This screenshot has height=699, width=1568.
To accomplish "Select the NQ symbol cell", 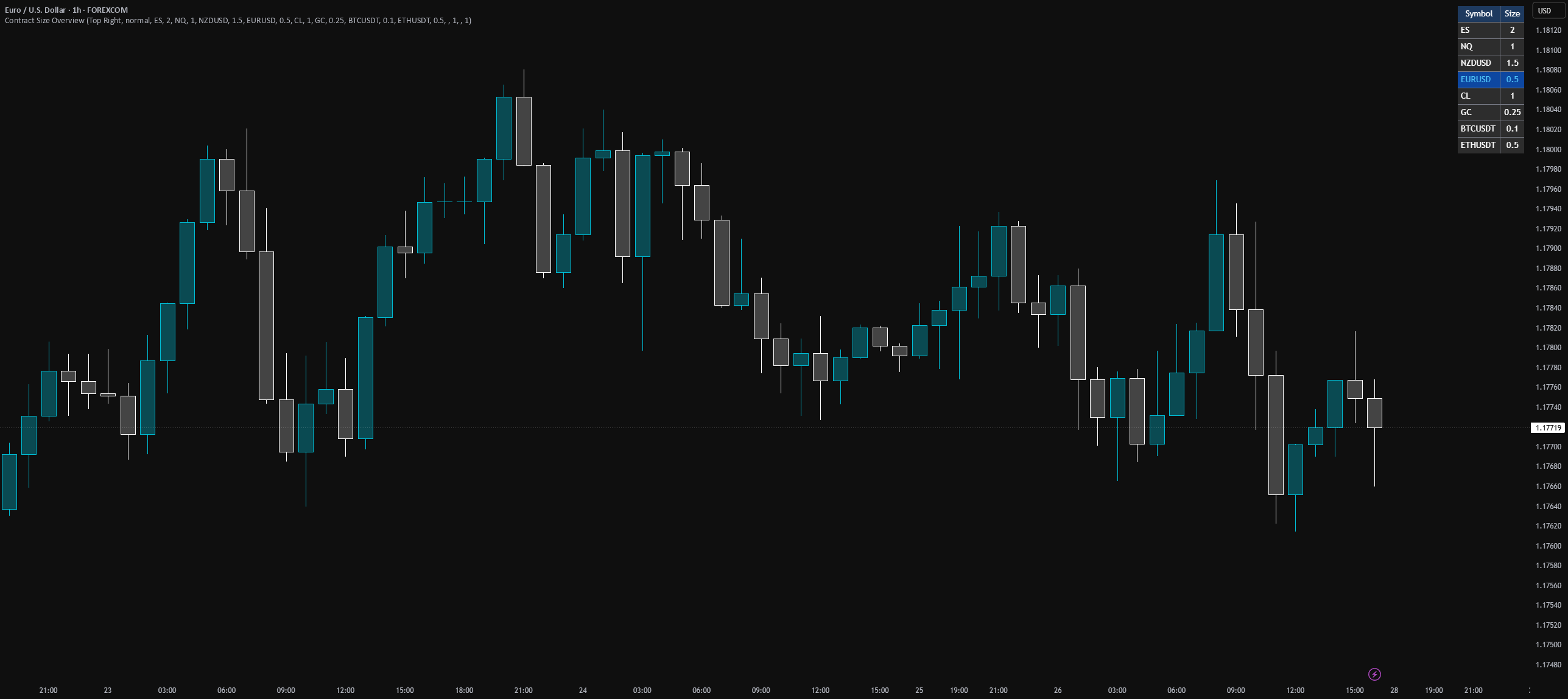I will (x=1478, y=46).
